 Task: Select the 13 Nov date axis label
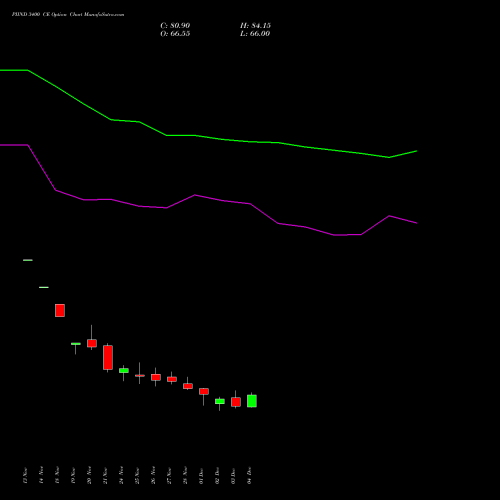26,476
